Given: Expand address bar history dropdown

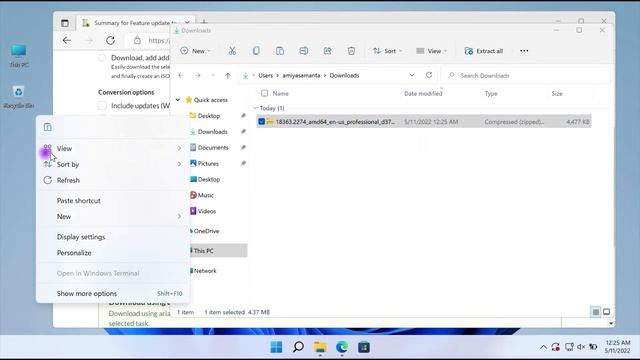Looking at the screenshot, I should 412,75.
